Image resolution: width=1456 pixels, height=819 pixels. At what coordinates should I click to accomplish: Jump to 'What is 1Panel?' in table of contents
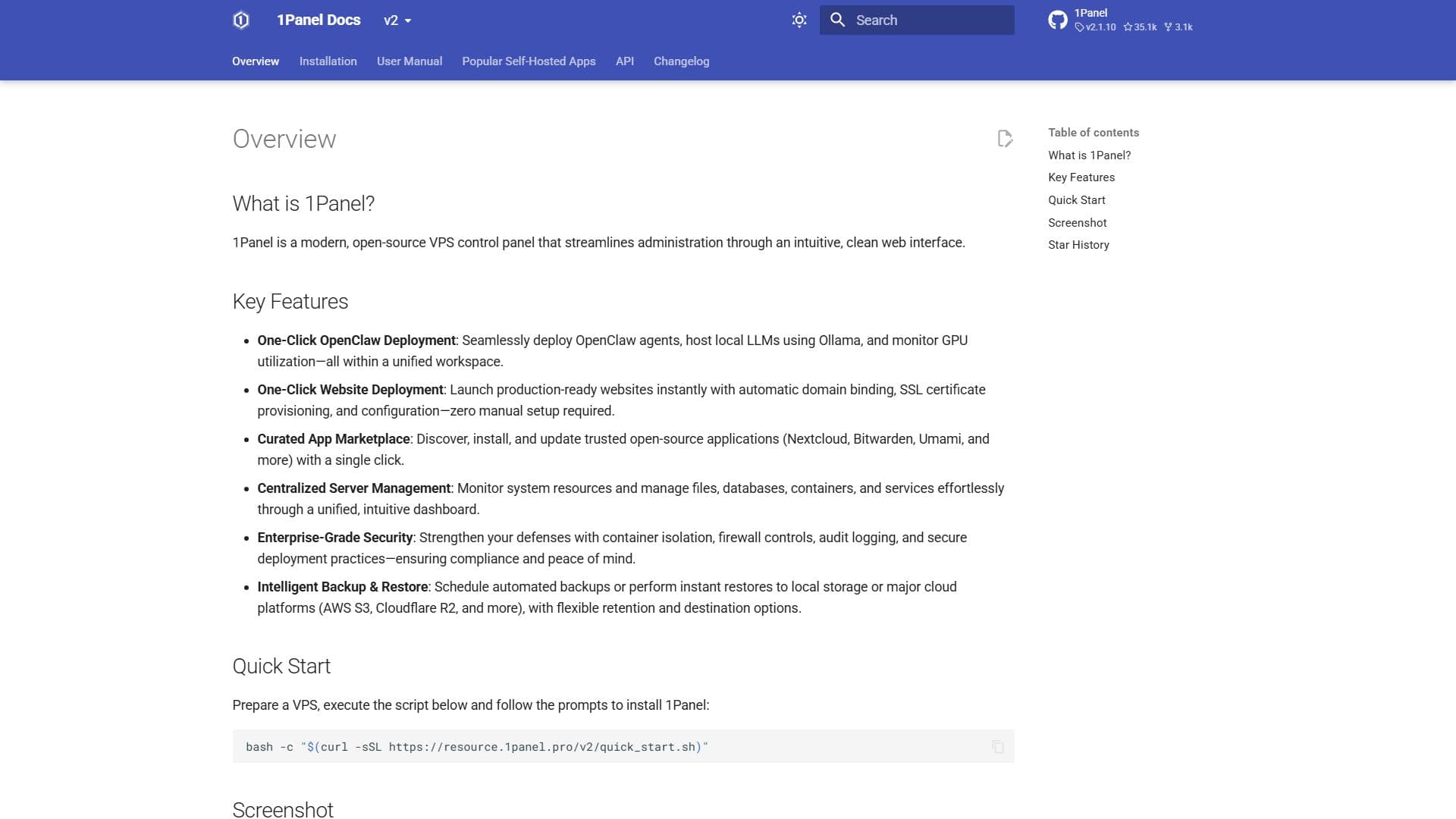click(x=1089, y=155)
